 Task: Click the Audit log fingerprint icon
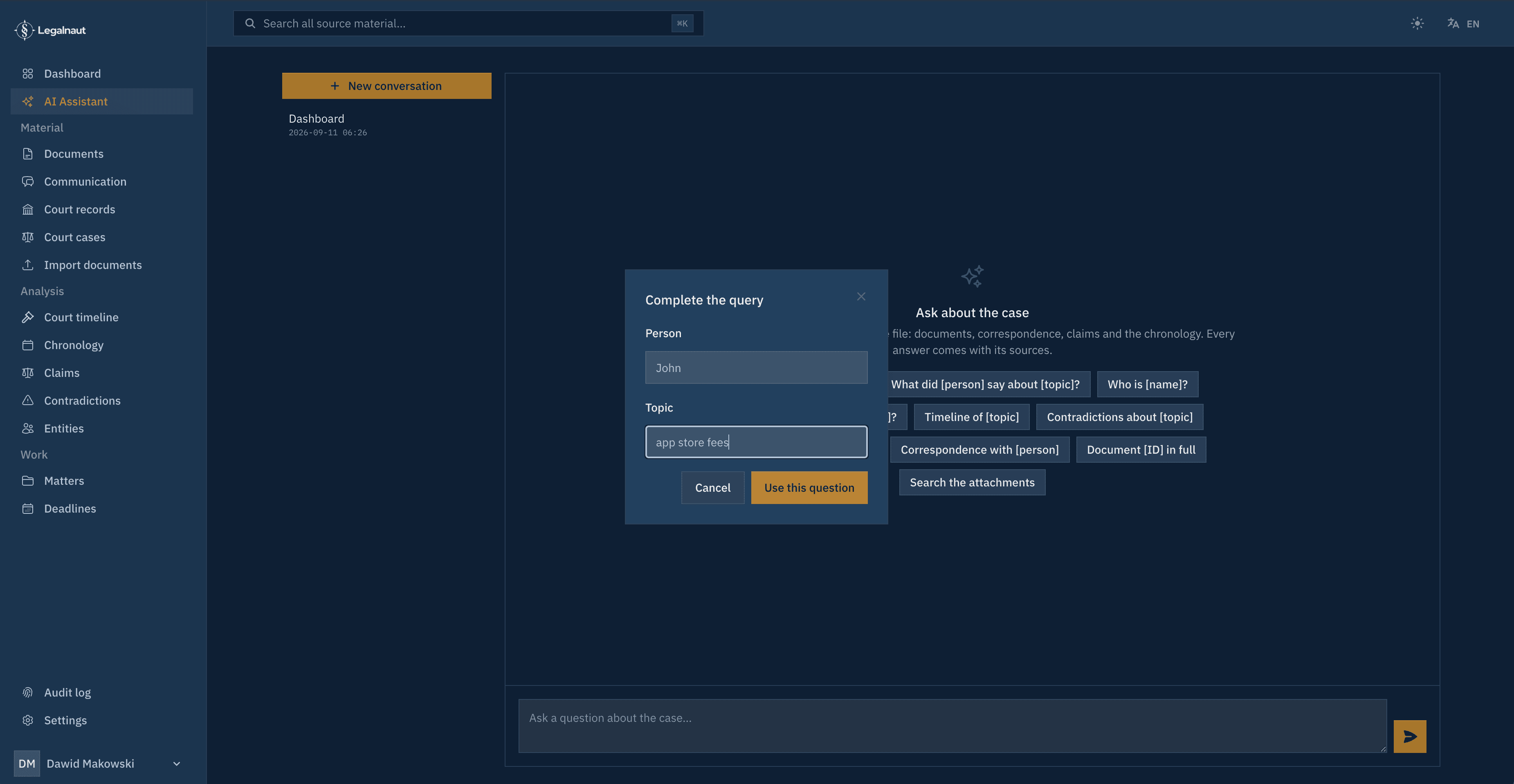[x=28, y=692]
